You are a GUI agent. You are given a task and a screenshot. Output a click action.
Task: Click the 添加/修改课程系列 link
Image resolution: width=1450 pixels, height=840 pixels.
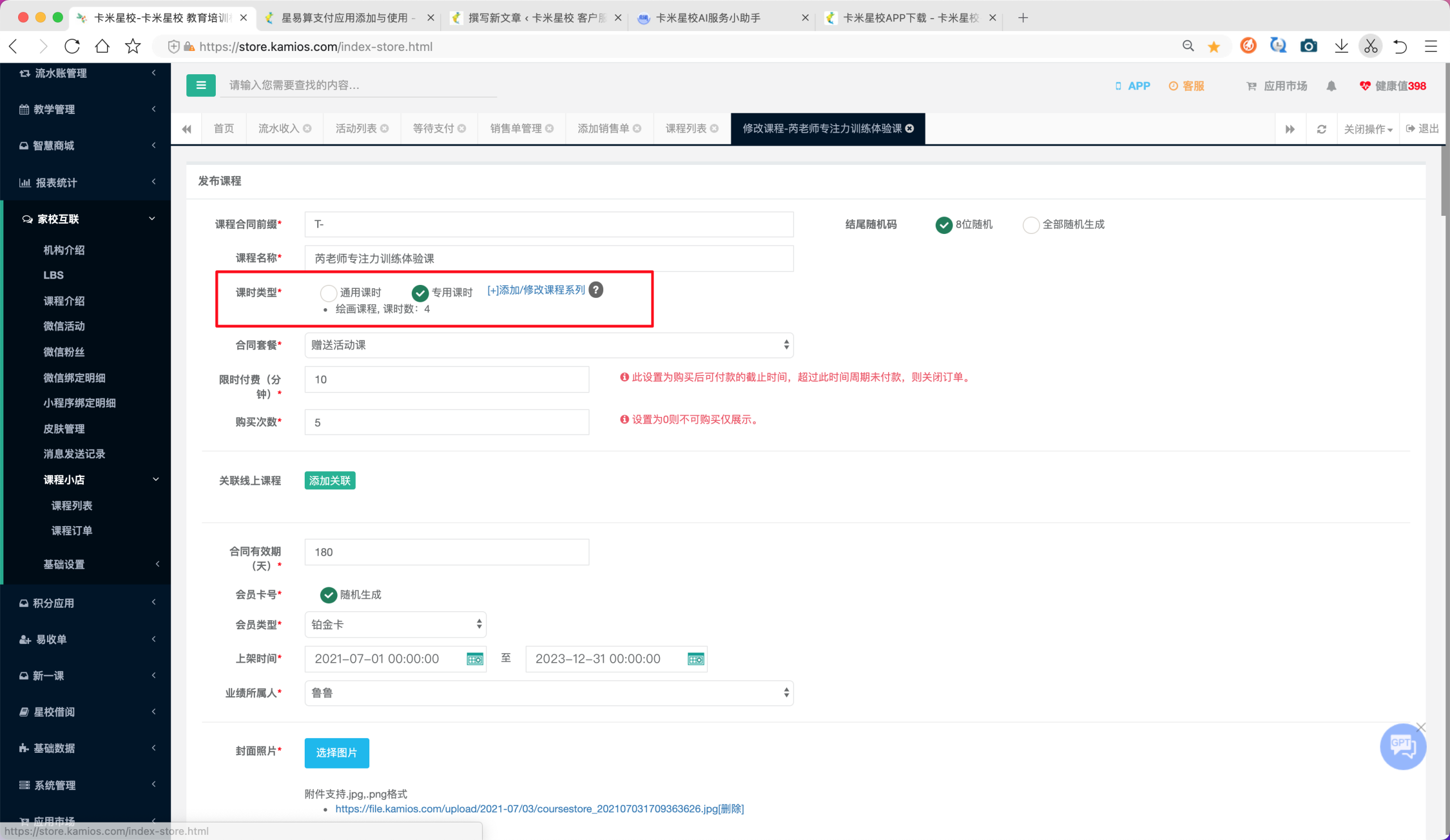click(x=536, y=290)
